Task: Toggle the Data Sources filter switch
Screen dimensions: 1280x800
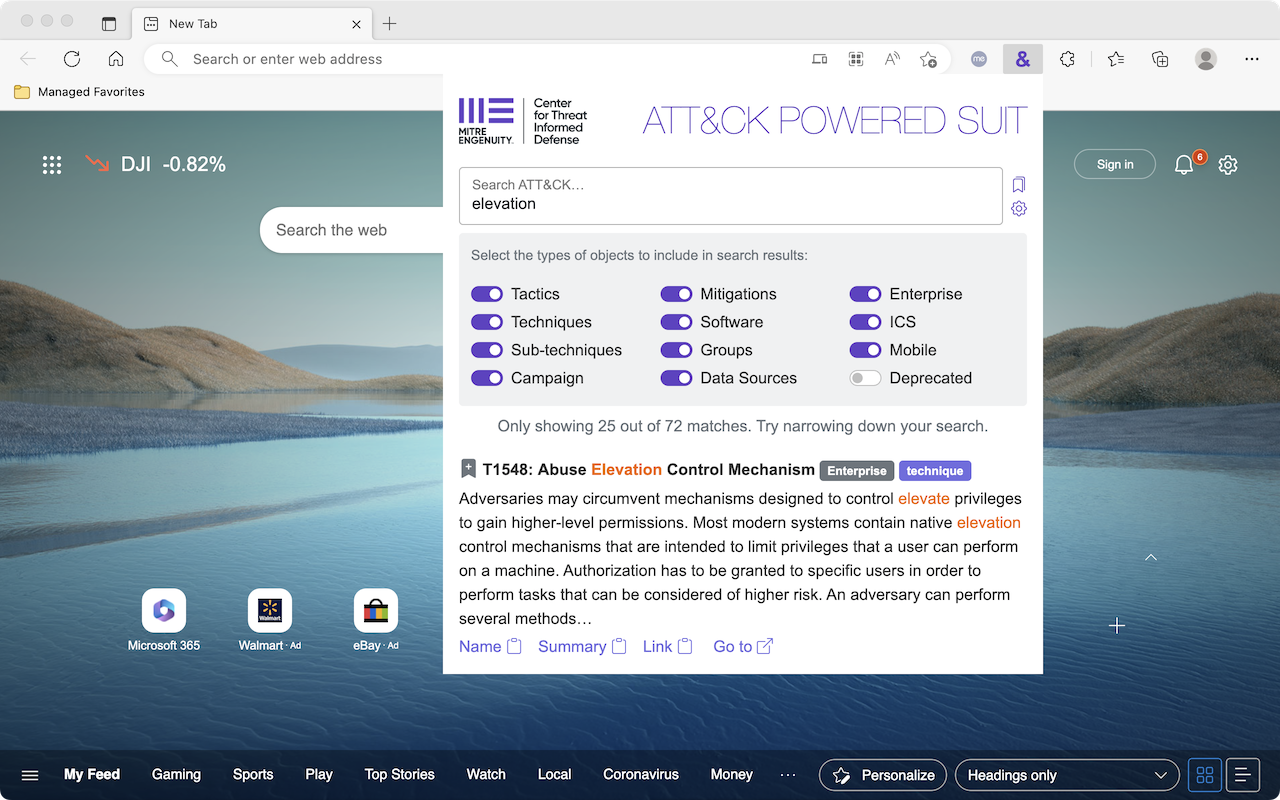Action: 676,378
